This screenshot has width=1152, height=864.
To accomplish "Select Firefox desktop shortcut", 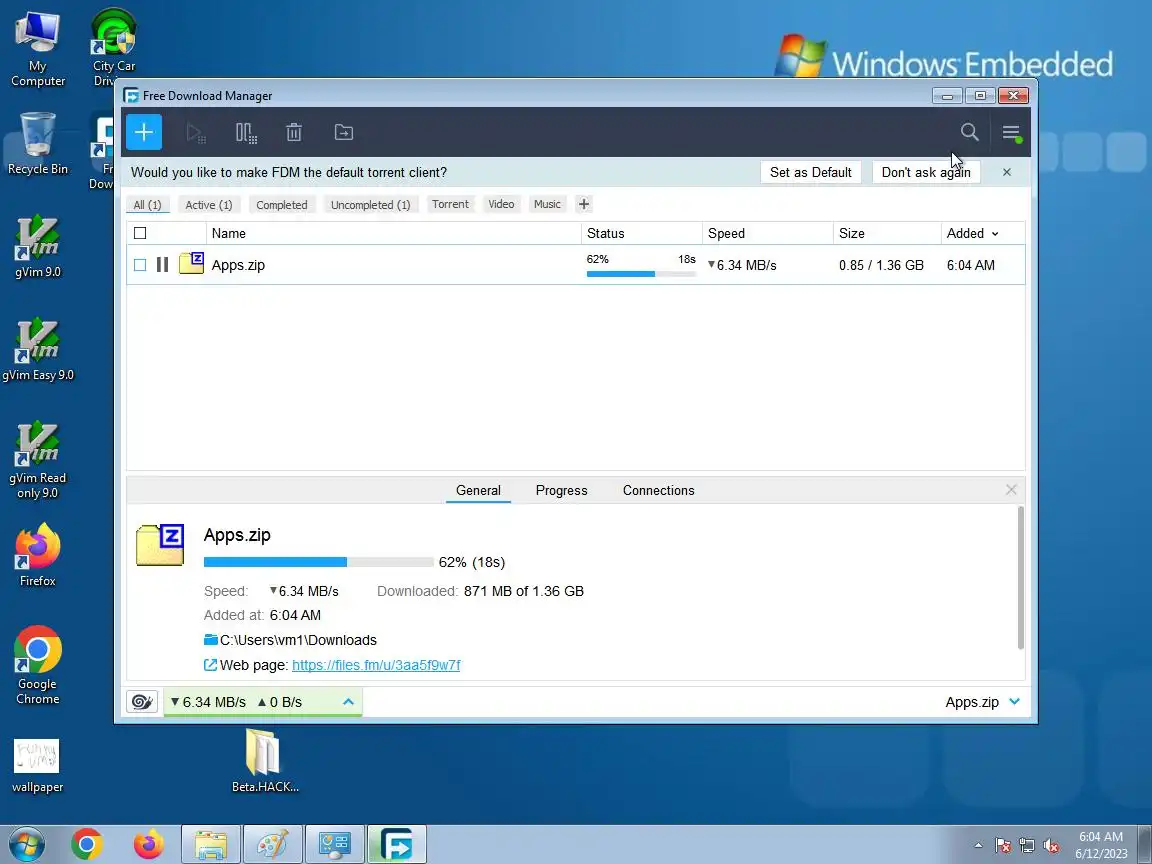I will pyautogui.click(x=37, y=555).
